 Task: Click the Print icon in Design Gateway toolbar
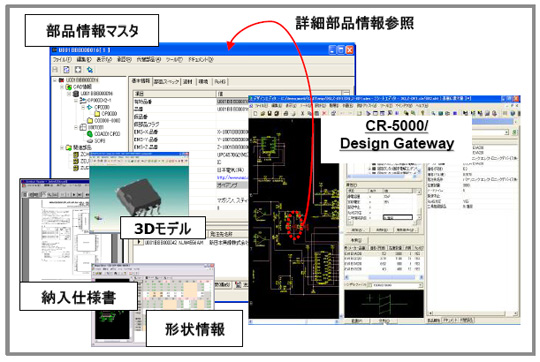(x=286, y=113)
